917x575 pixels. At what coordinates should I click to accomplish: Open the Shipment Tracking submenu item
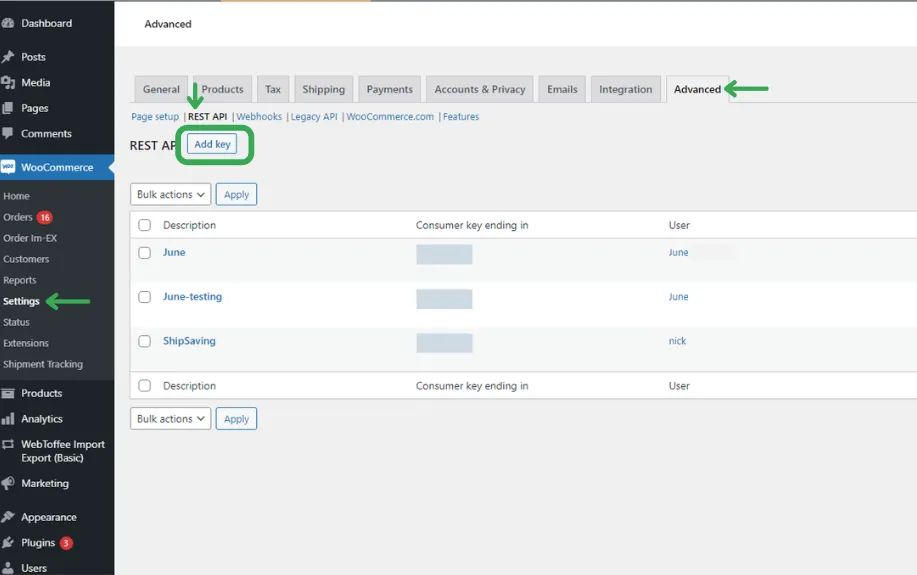pyautogui.click(x=43, y=364)
